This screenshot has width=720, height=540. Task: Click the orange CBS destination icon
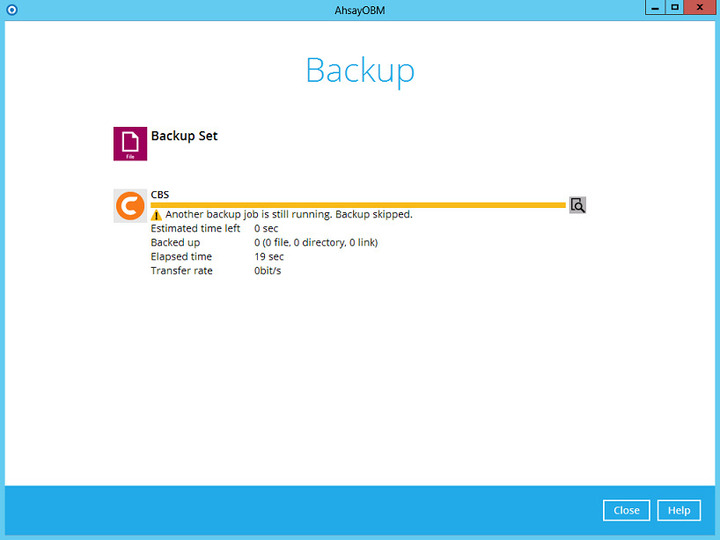point(130,206)
